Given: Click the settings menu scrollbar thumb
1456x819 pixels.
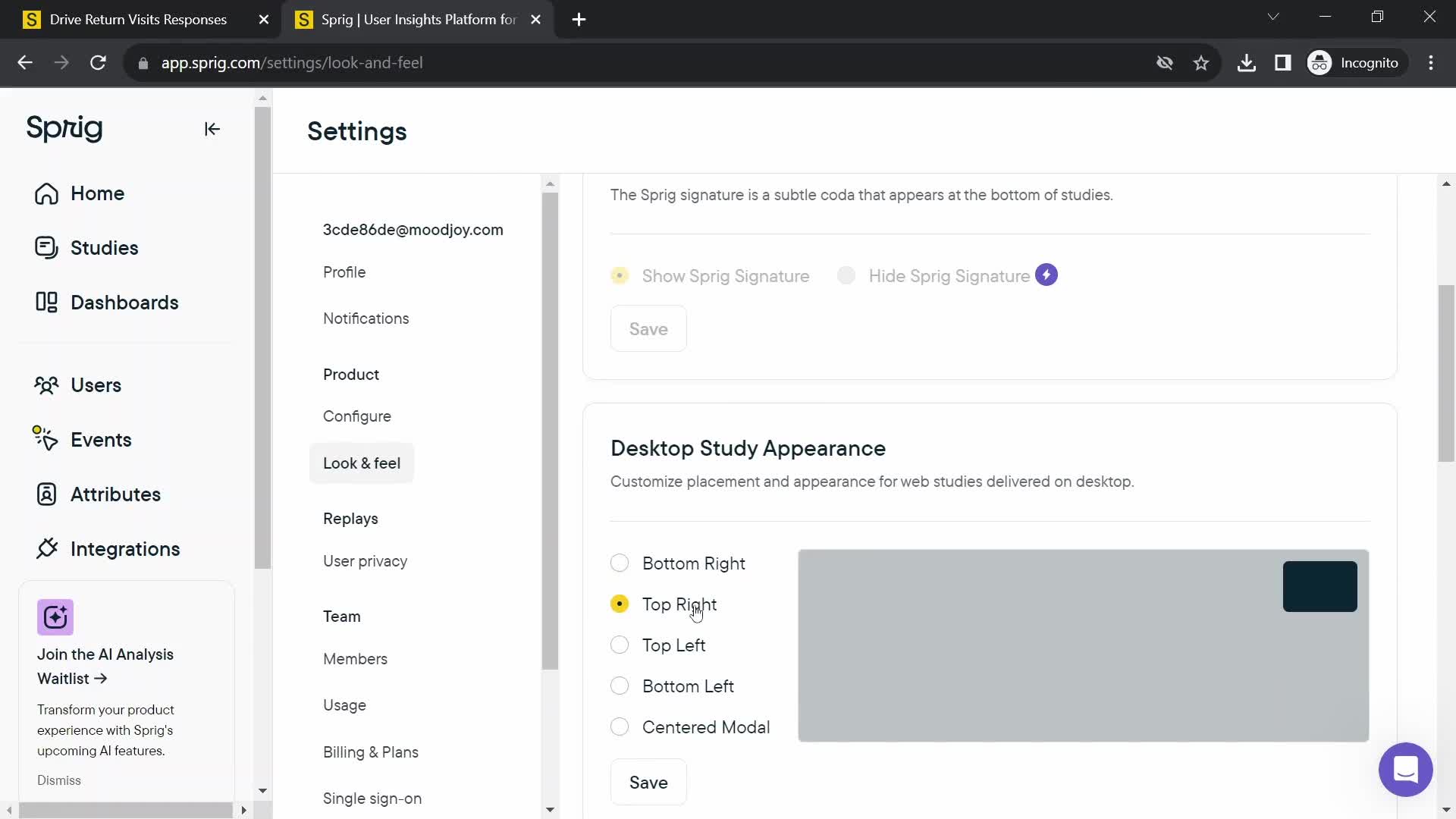Looking at the screenshot, I should click(551, 431).
